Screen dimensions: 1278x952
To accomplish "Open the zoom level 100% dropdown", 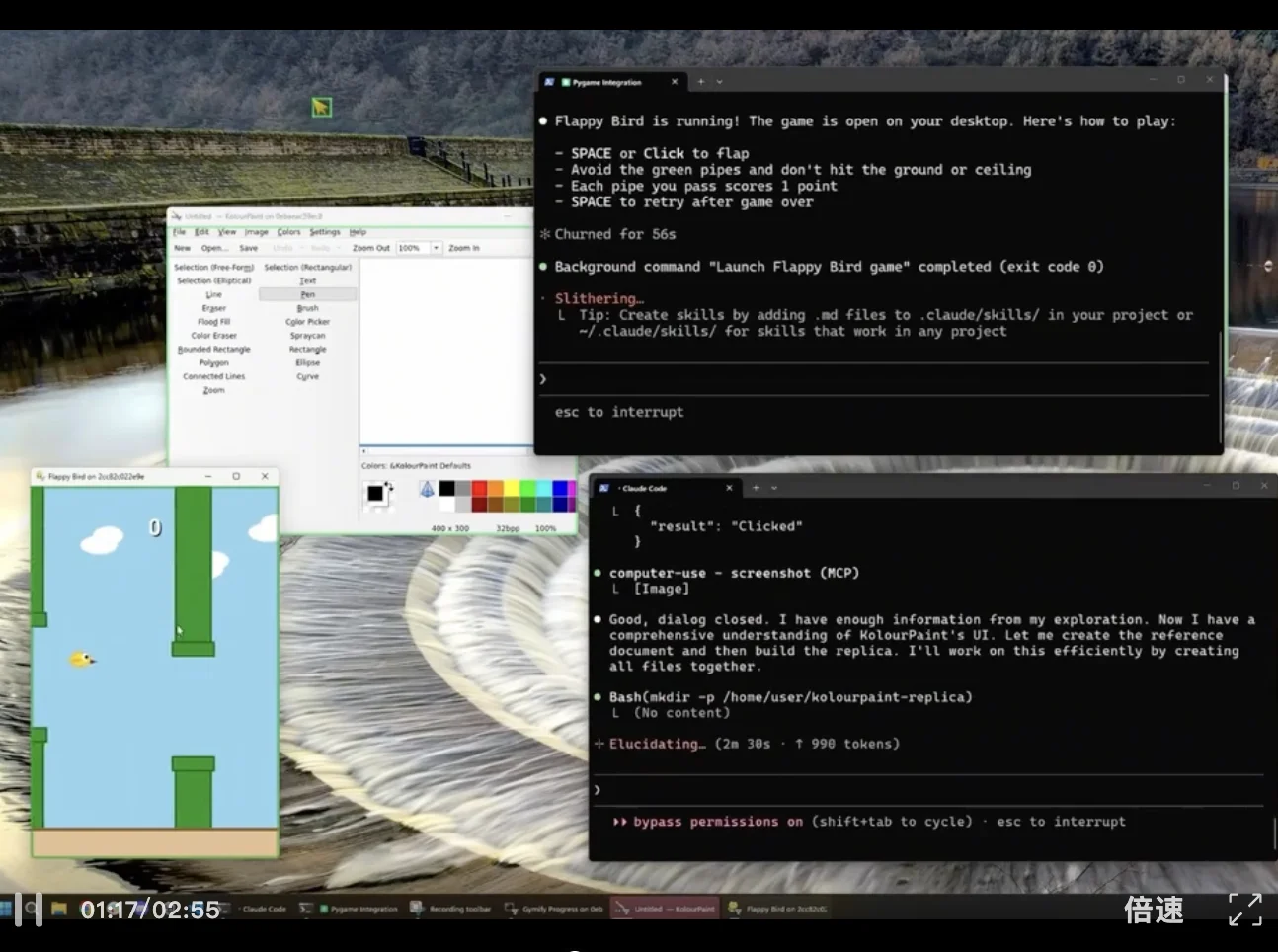I will point(436,248).
